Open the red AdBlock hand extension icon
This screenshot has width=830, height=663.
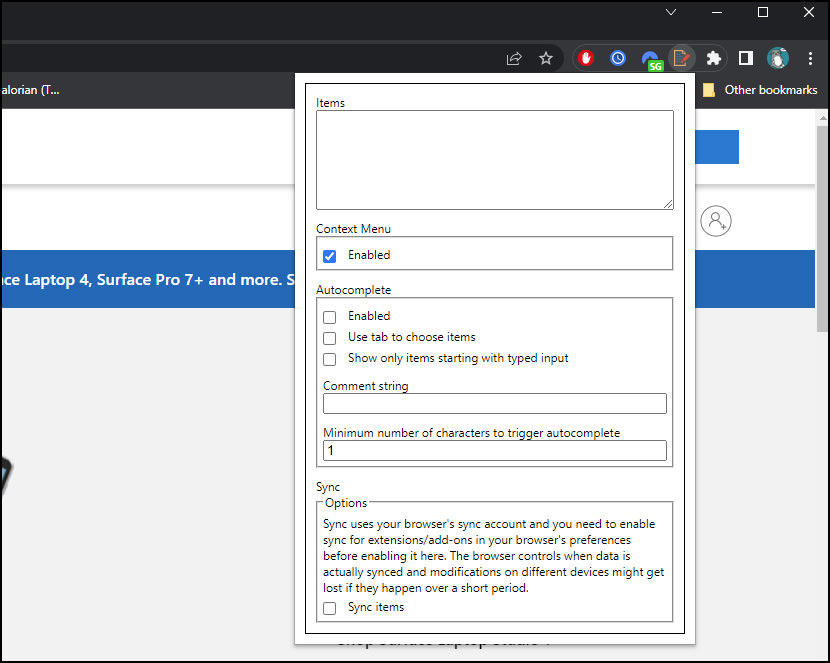[585, 58]
